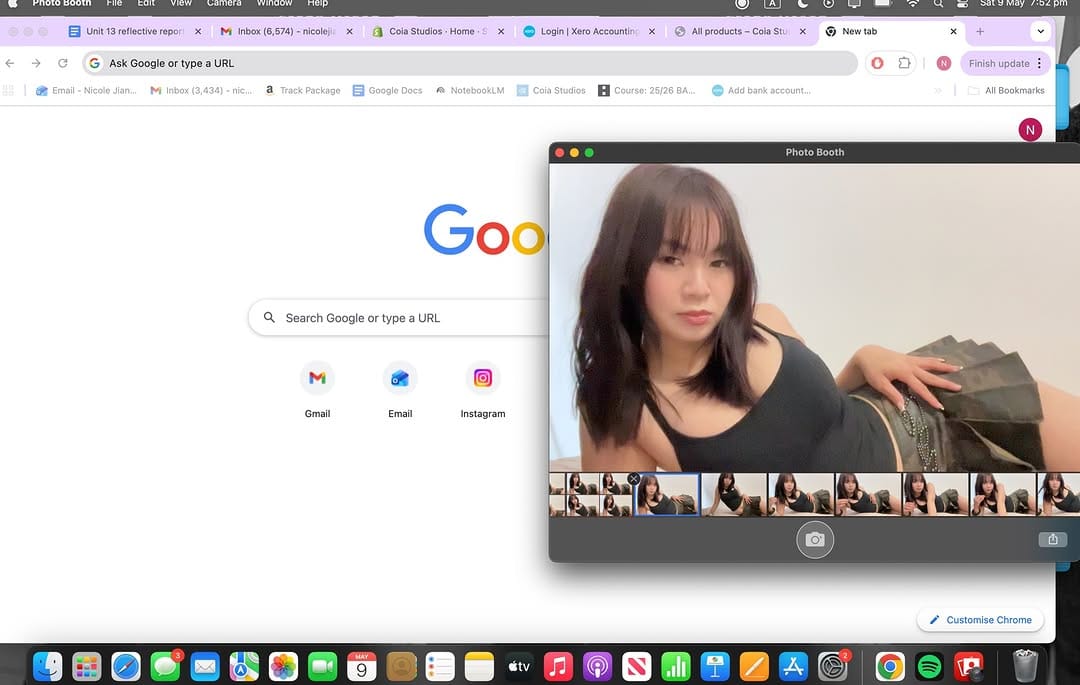Open Wi-Fi status in the menu bar
Image resolution: width=1080 pixels, height=685 pixels.
click(913, 3)
